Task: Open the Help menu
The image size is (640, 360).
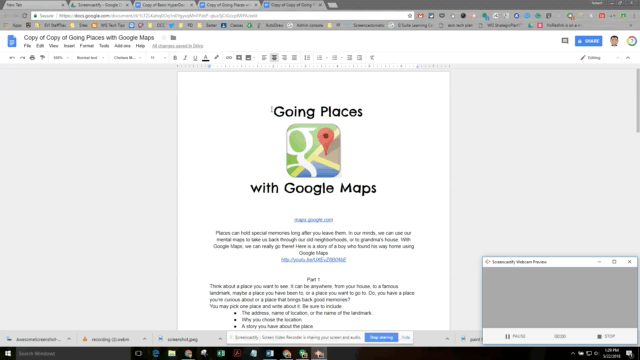Action: tap(140, 46)
